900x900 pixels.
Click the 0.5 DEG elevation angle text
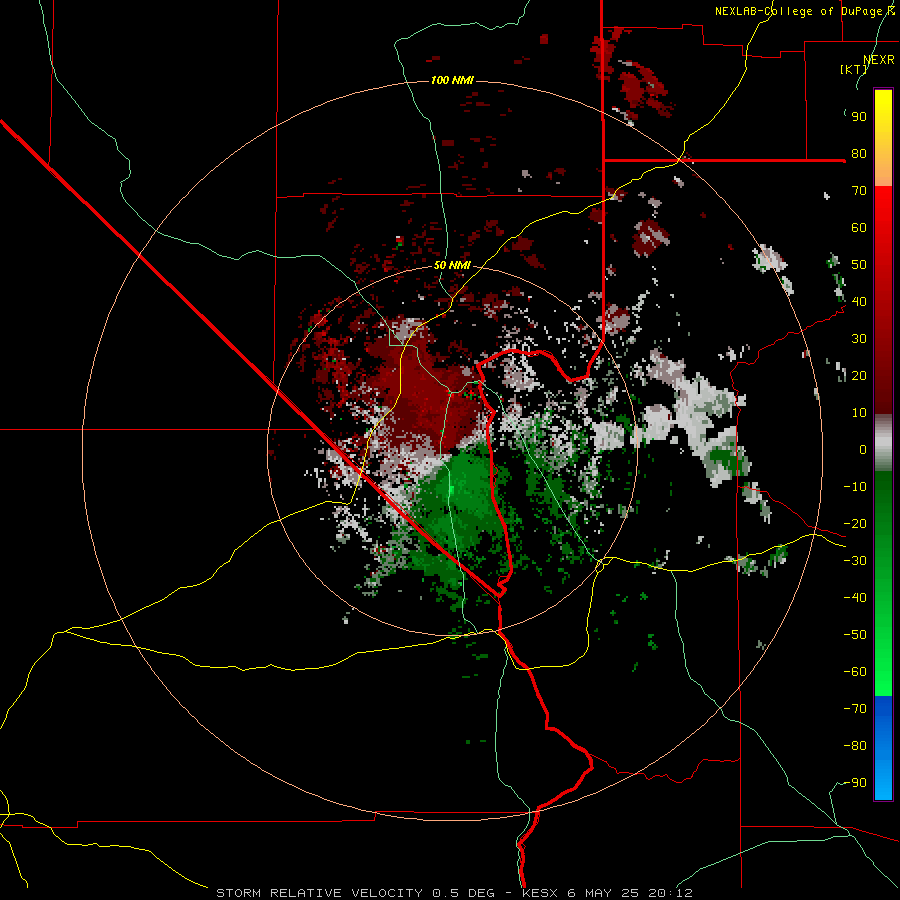pos(464,893)
